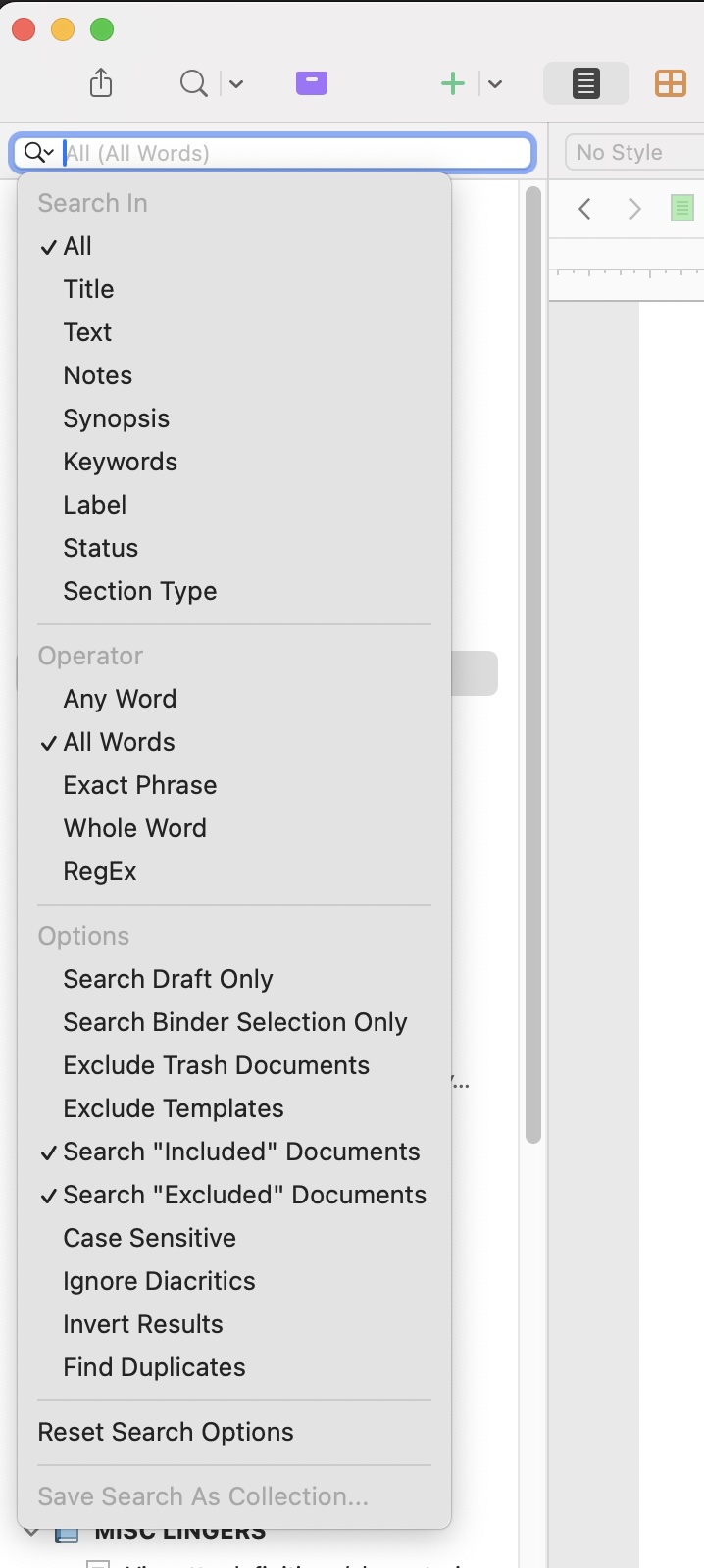Open the No Style paragraph style dropdown
Viewport: 704px width, 1568px height.
tap(632, 152)
